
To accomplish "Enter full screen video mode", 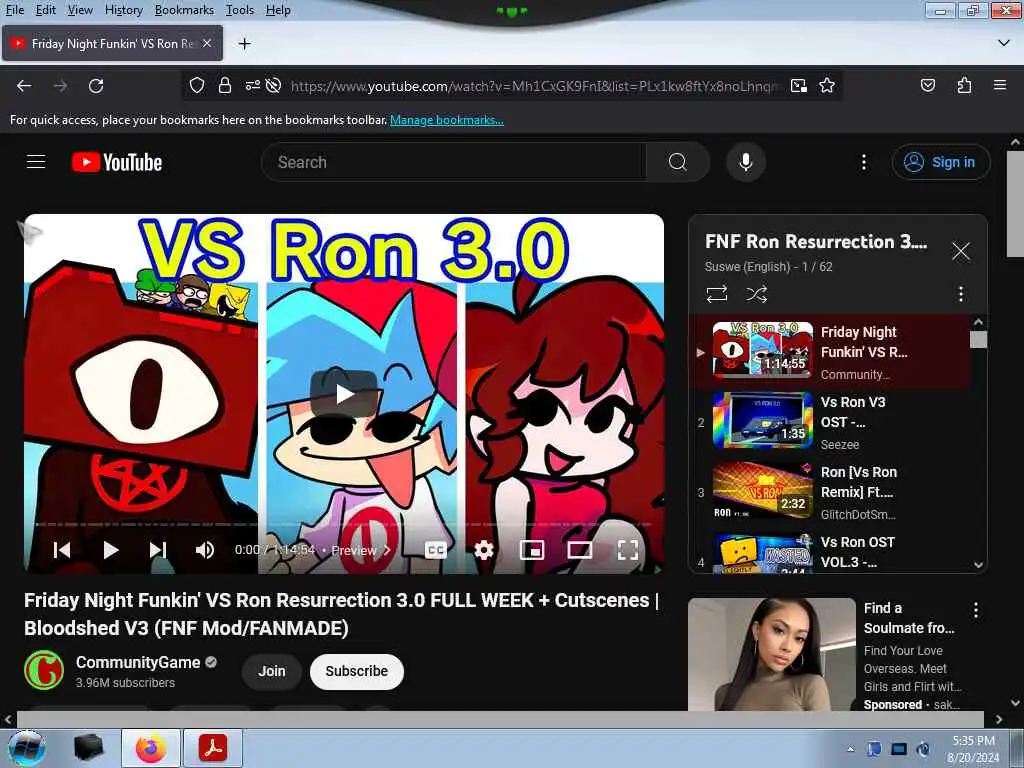I will [x=628, y=550].
